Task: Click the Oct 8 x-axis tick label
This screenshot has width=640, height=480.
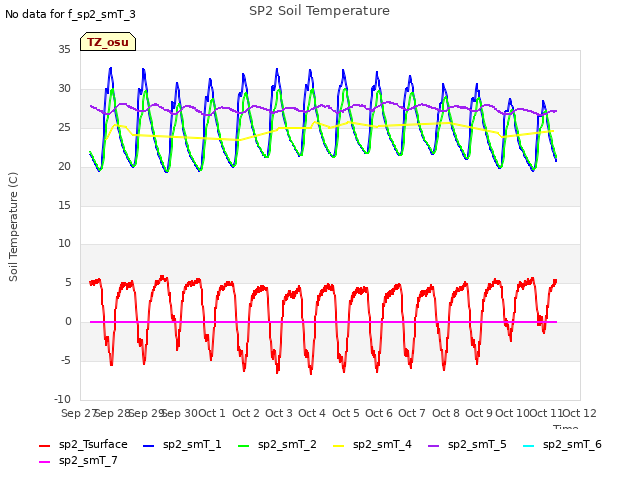Action: (x=446, y=413)
